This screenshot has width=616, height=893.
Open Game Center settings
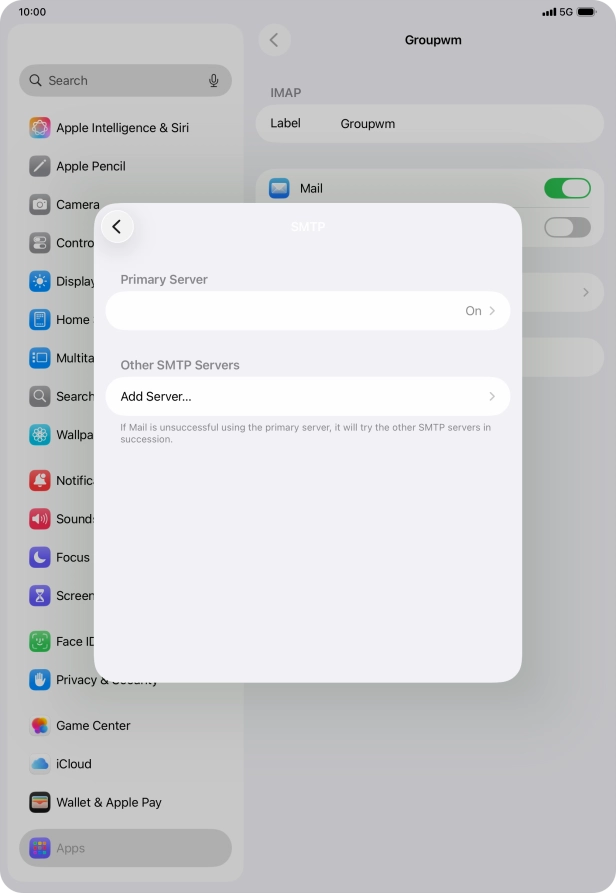click(93, 726)
